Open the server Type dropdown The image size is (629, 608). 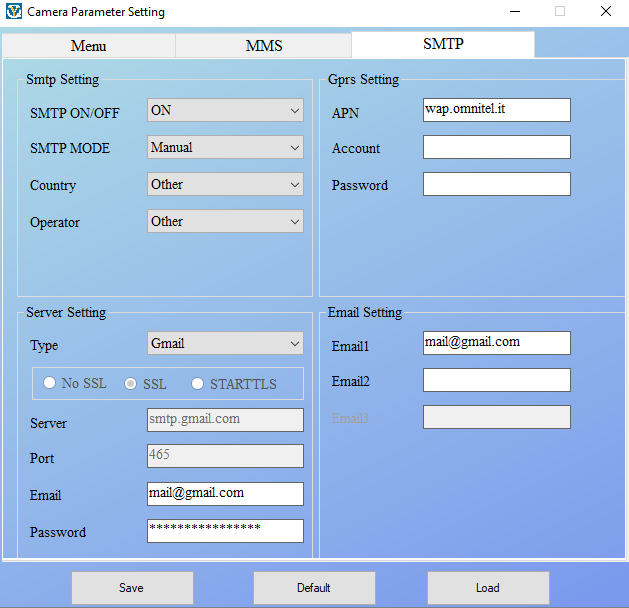pos(225,343)
